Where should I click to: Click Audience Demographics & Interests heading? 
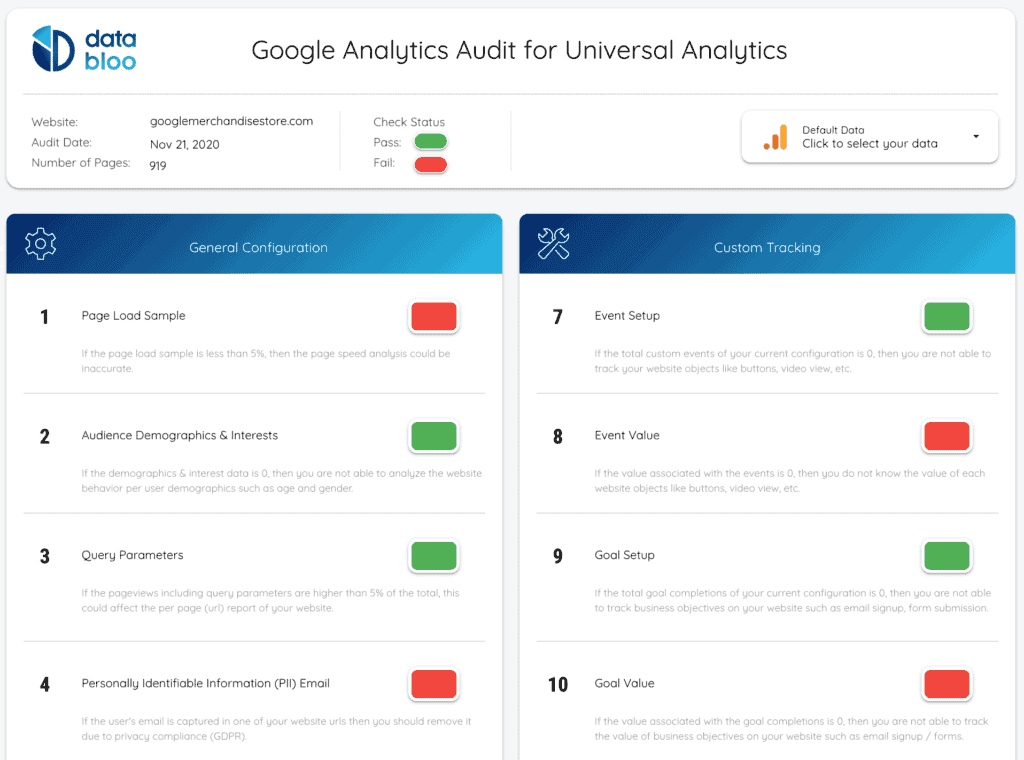[x=180, y=435]
